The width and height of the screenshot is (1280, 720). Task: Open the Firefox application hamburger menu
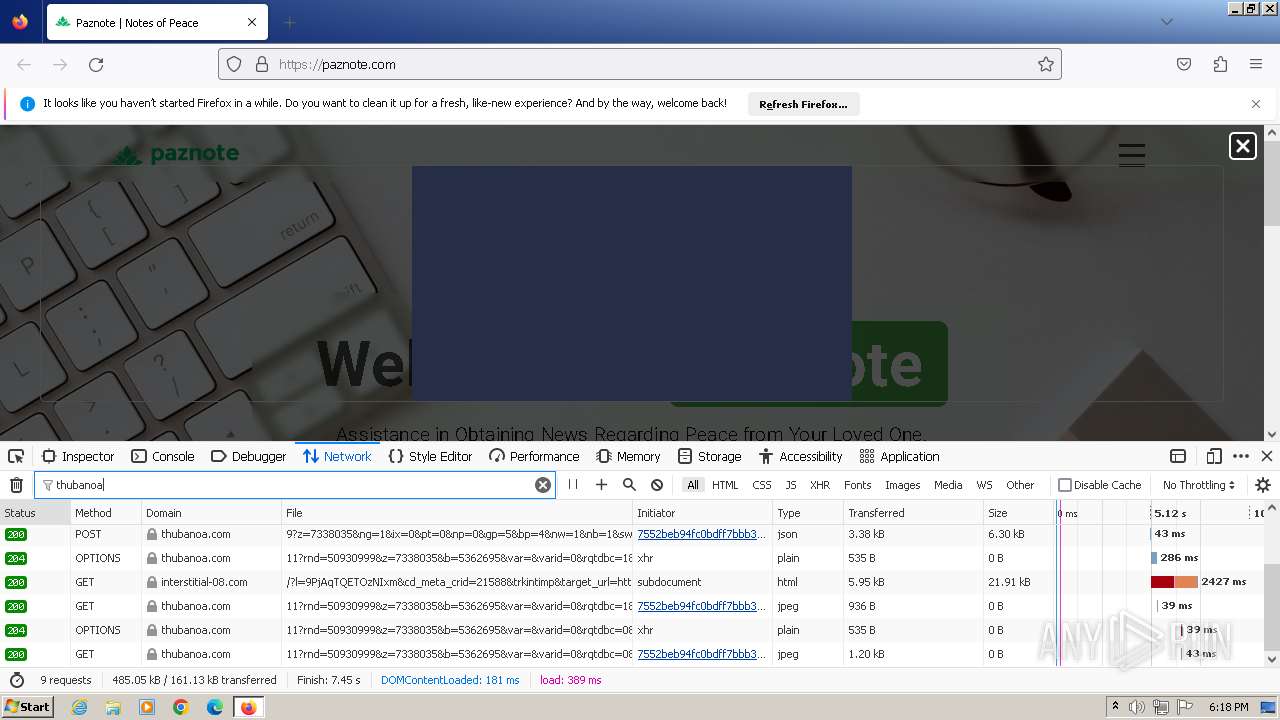[x=1256, y=64]
